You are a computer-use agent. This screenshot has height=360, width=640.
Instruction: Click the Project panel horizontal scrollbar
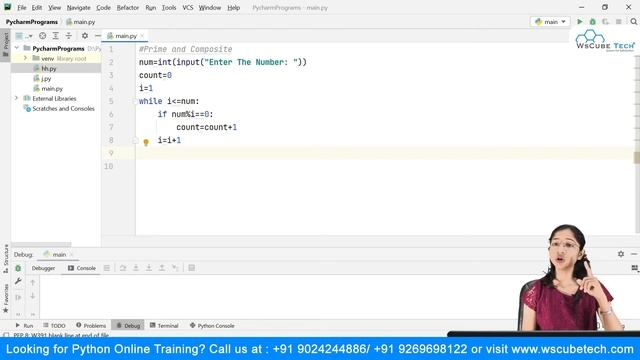pos(41,244)
